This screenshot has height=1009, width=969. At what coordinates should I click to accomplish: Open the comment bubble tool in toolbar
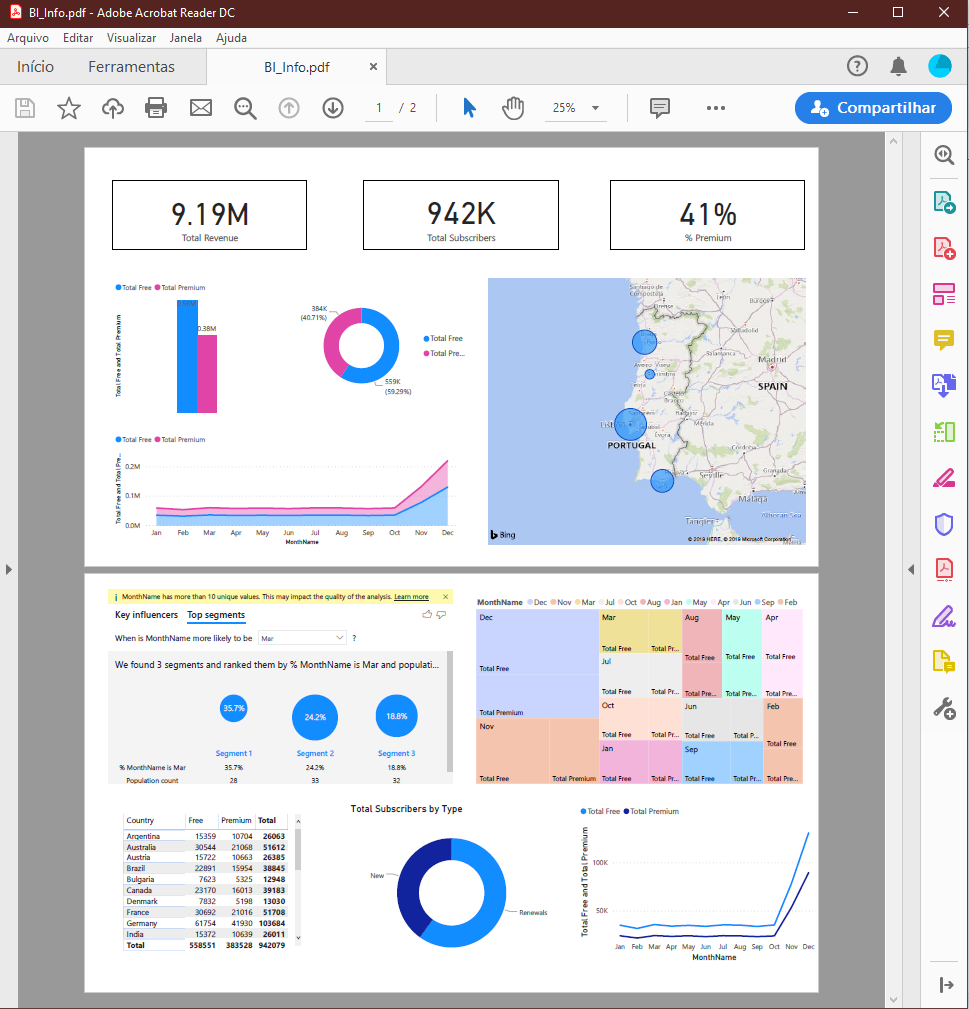(659, 108)
